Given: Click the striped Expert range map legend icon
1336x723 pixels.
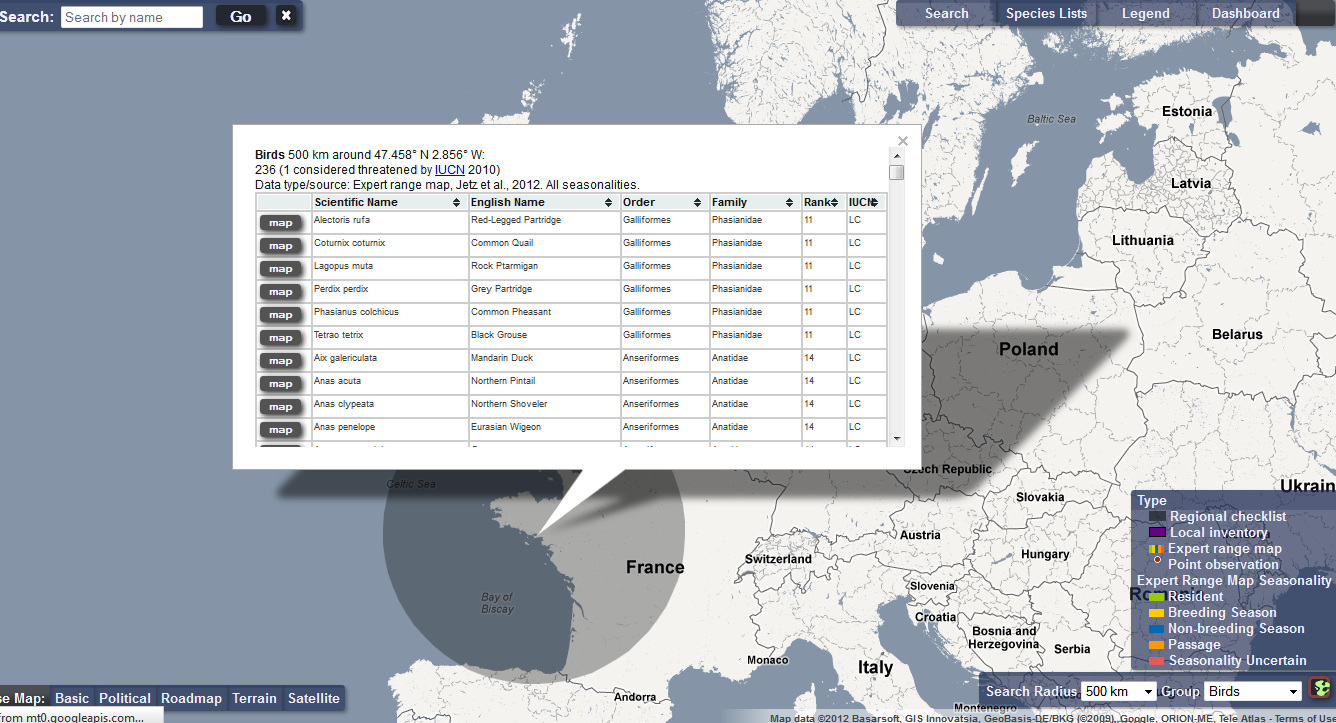Looking at the screenshot, I should click(x=1158, y=548).
